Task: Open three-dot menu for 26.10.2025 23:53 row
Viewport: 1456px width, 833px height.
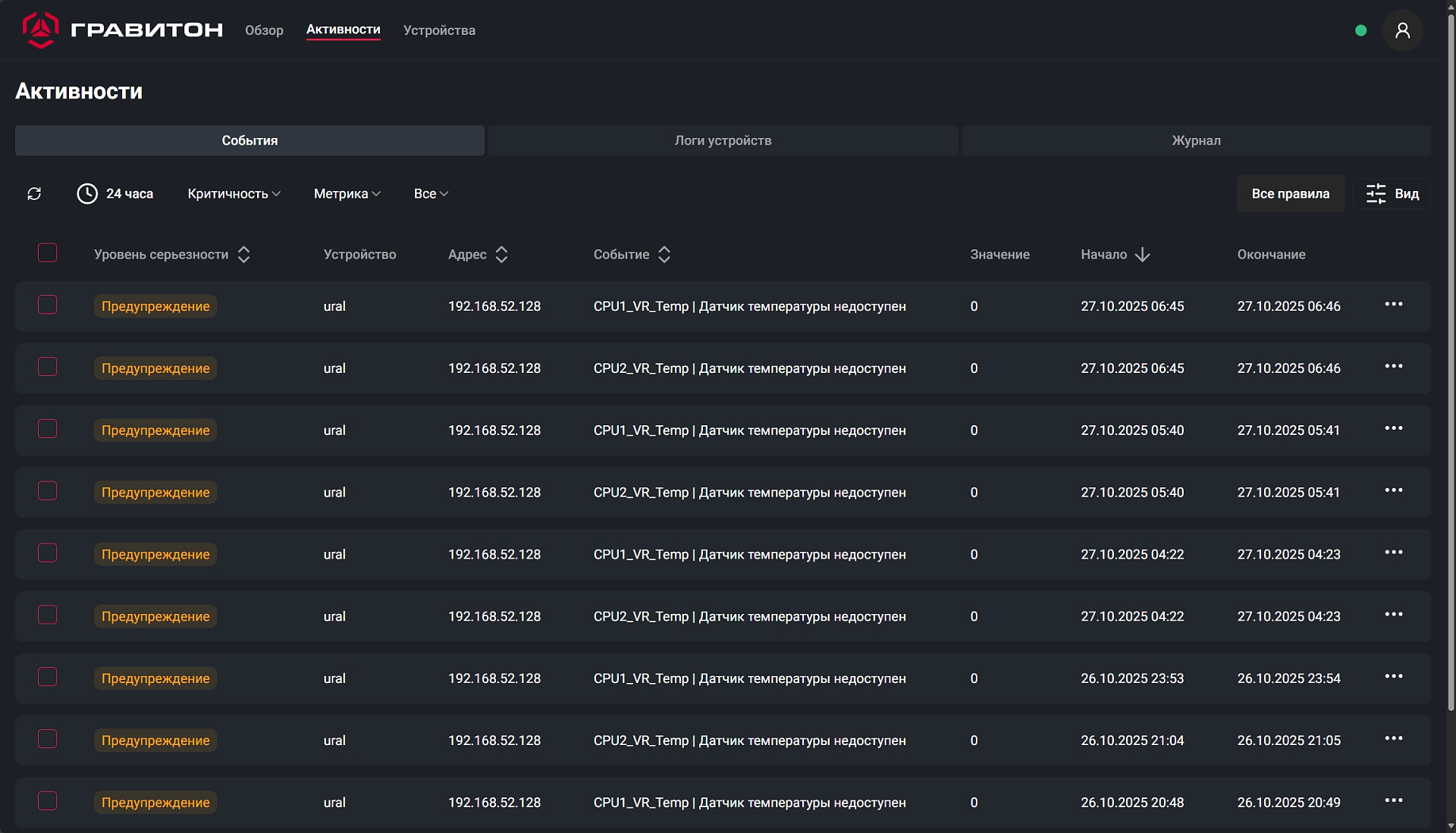Action: pyautogui.click(x=1393, y=677)
